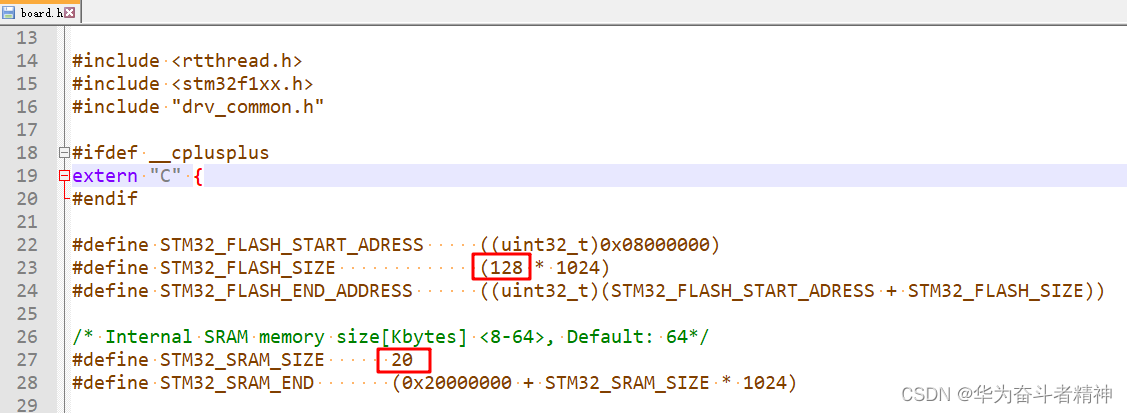The height and width of the screenshot is (413, 1127).
Task: Click on the Internal SRAM comment line
Action: point(391,337)
